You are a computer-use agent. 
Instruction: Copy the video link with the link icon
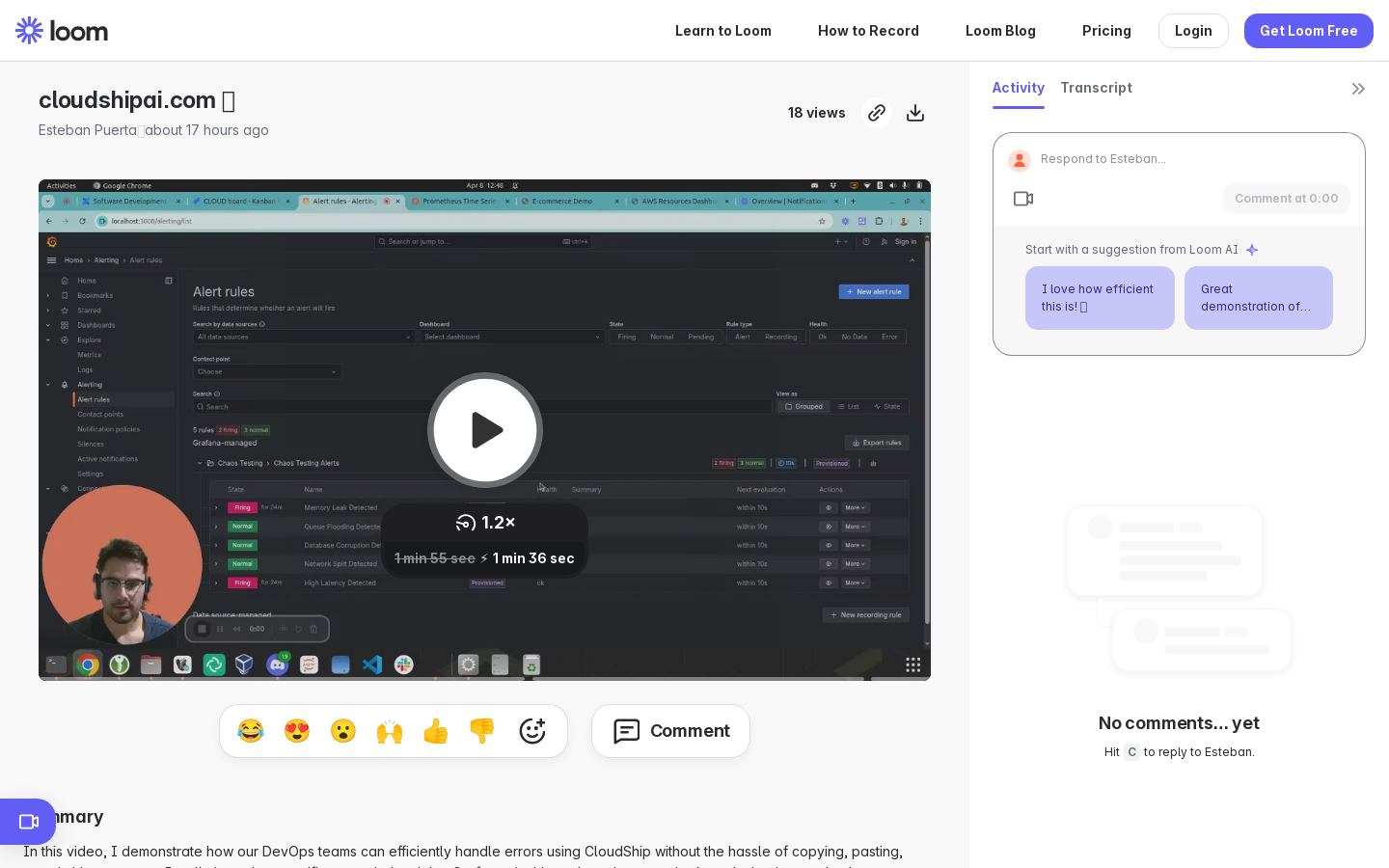pyautogui.click(x=877, y=113)
